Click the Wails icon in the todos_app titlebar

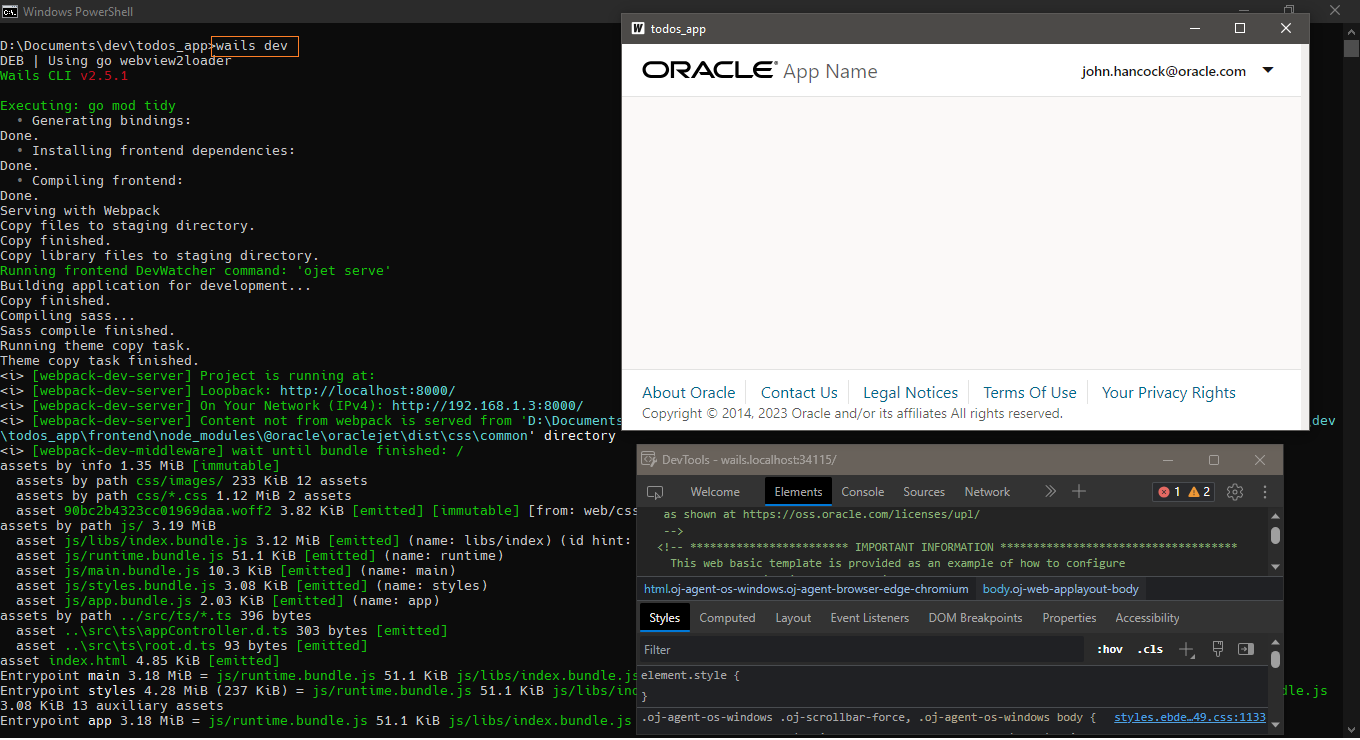click(x=637, y=28)
